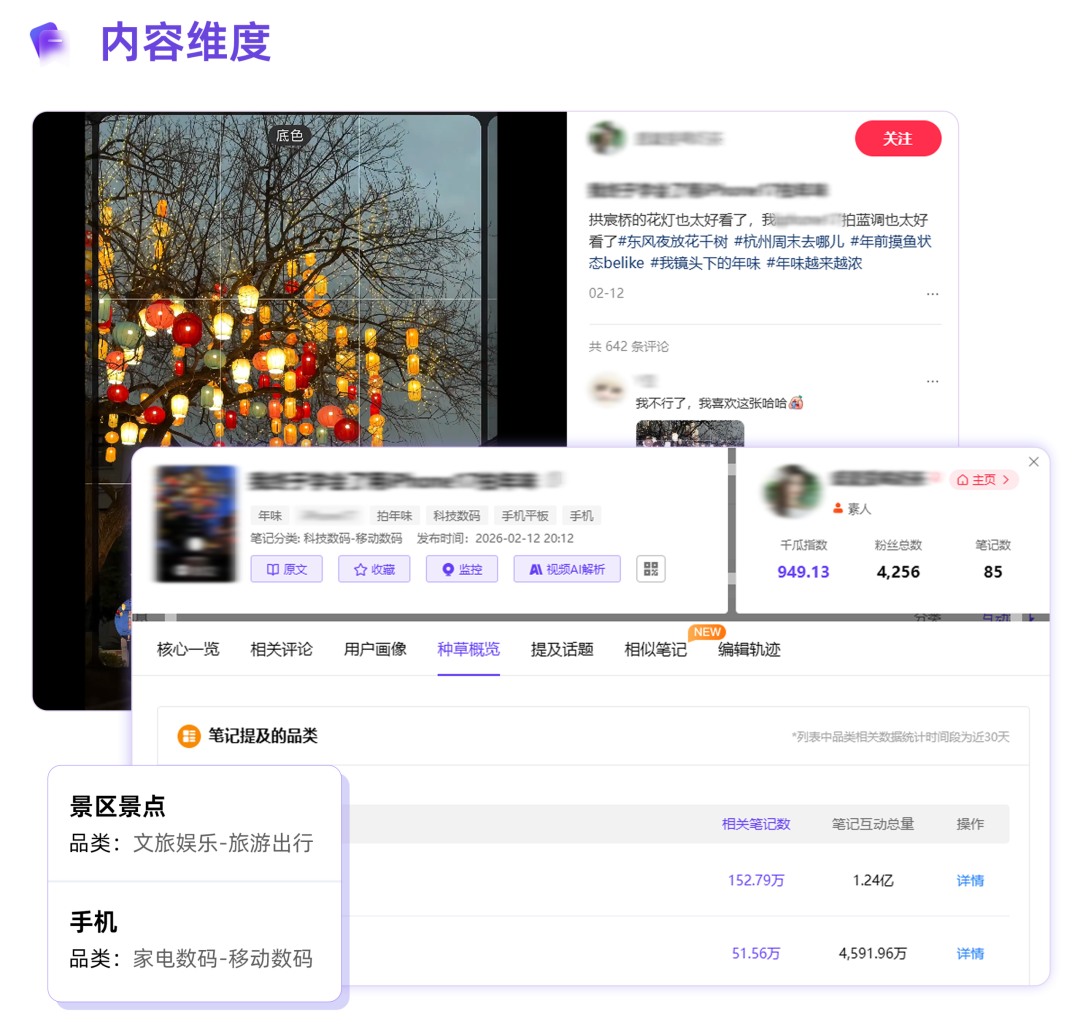Open the comment's three-dot options menu
Image resolution: width=1080 pixels, height=1028 pixels.
tap(932, 381)
